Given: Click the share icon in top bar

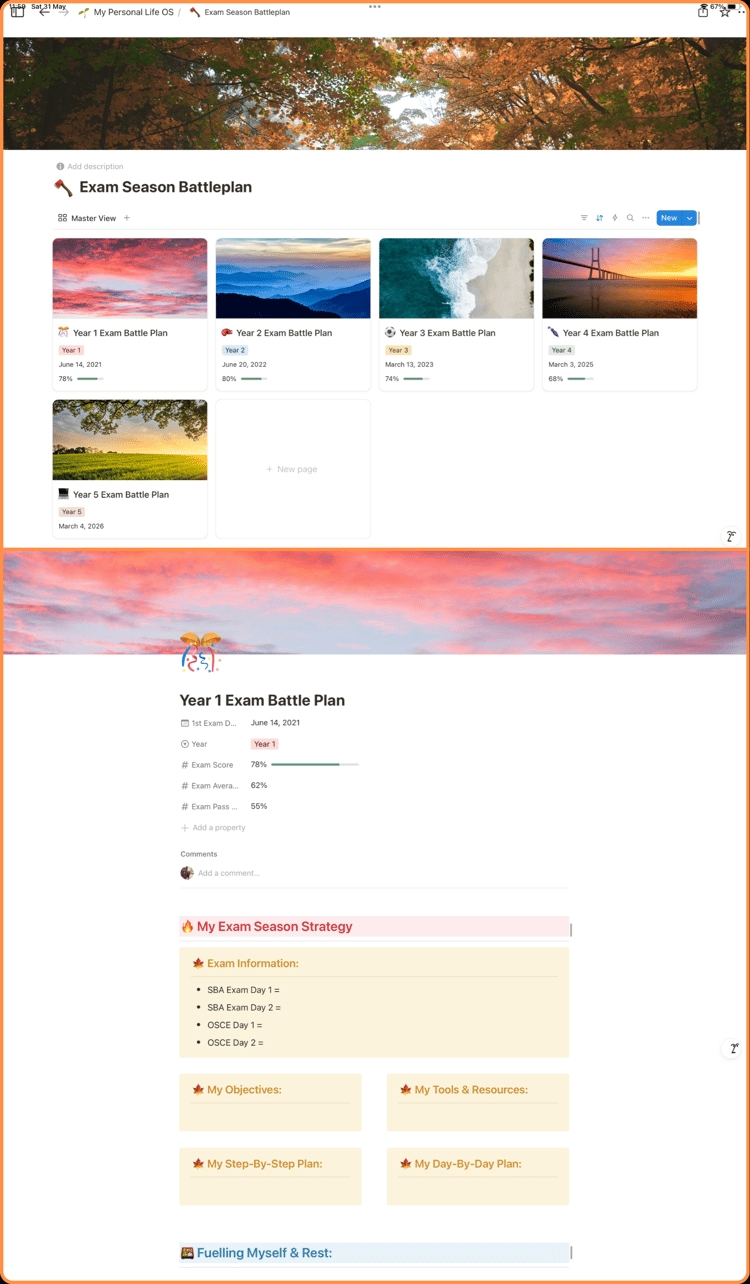Looking at the screenshot, I should [x=703, y=12].
